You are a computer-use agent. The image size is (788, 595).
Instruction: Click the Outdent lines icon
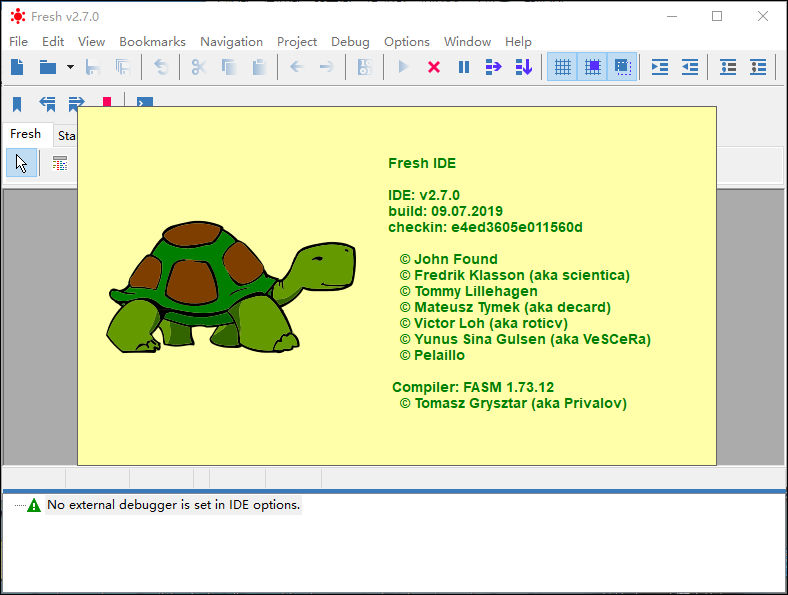(690, 67)
